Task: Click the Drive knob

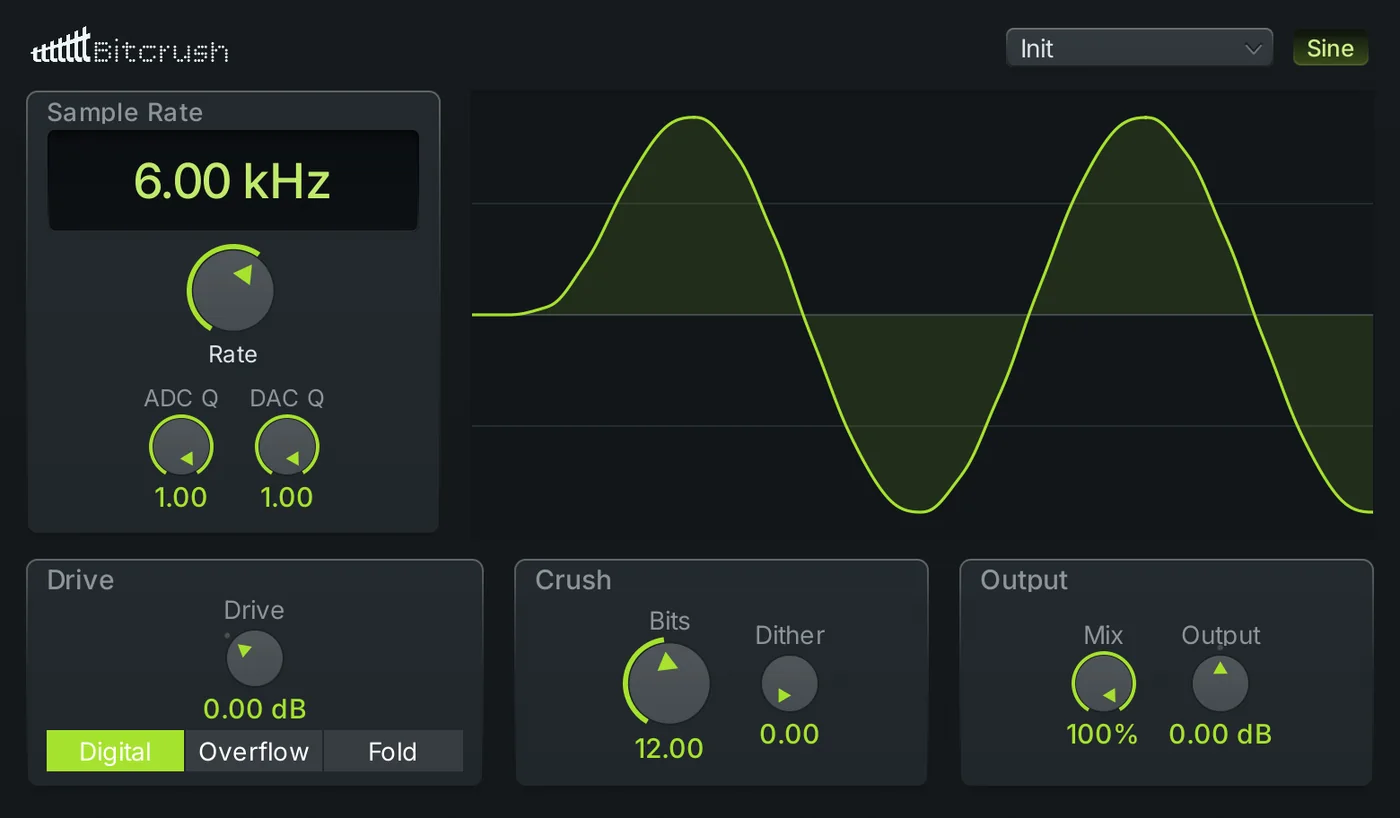Action: [x=254, y=658]
